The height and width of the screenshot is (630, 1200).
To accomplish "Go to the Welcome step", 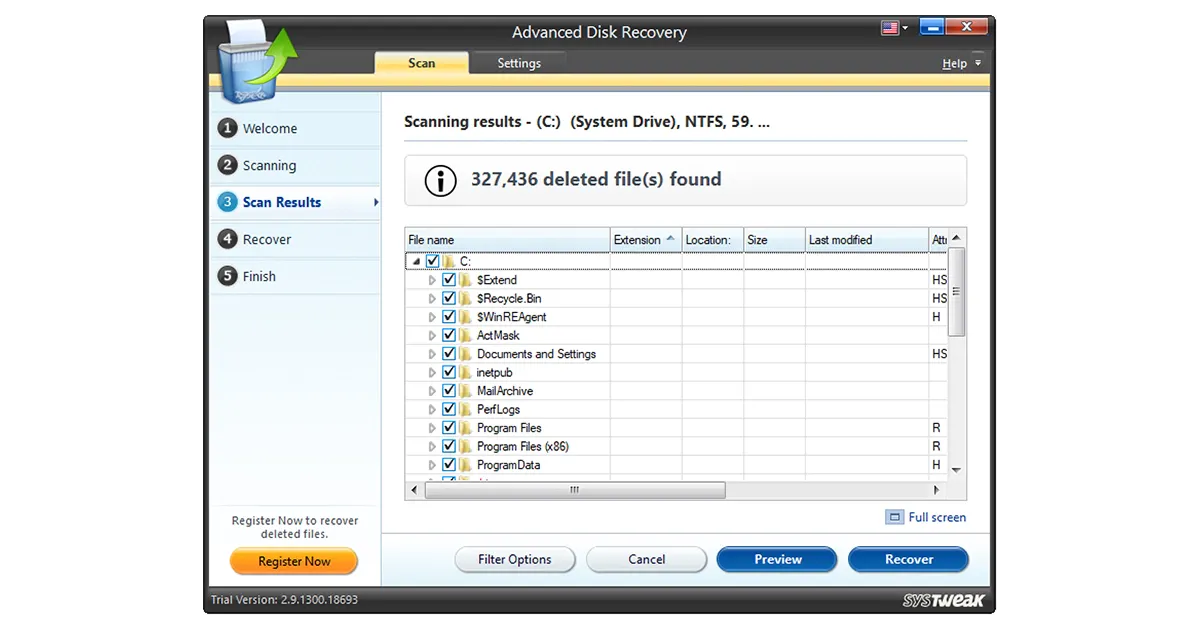I will click(x=295, y=128).
